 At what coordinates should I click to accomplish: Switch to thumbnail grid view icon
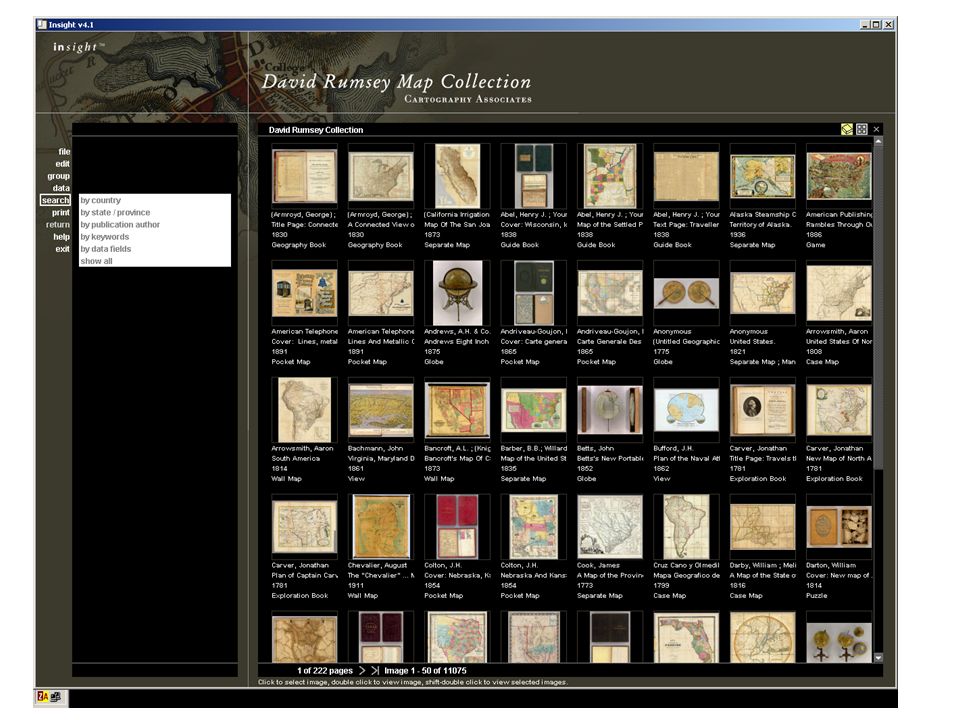coord(862,129)
